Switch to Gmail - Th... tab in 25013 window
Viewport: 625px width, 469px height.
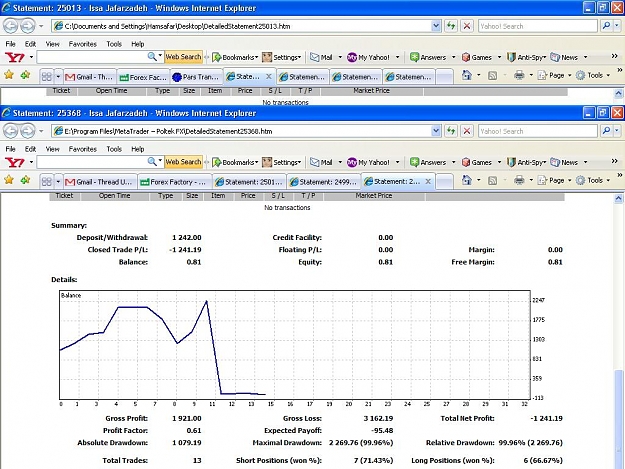(x=90, y=77)
